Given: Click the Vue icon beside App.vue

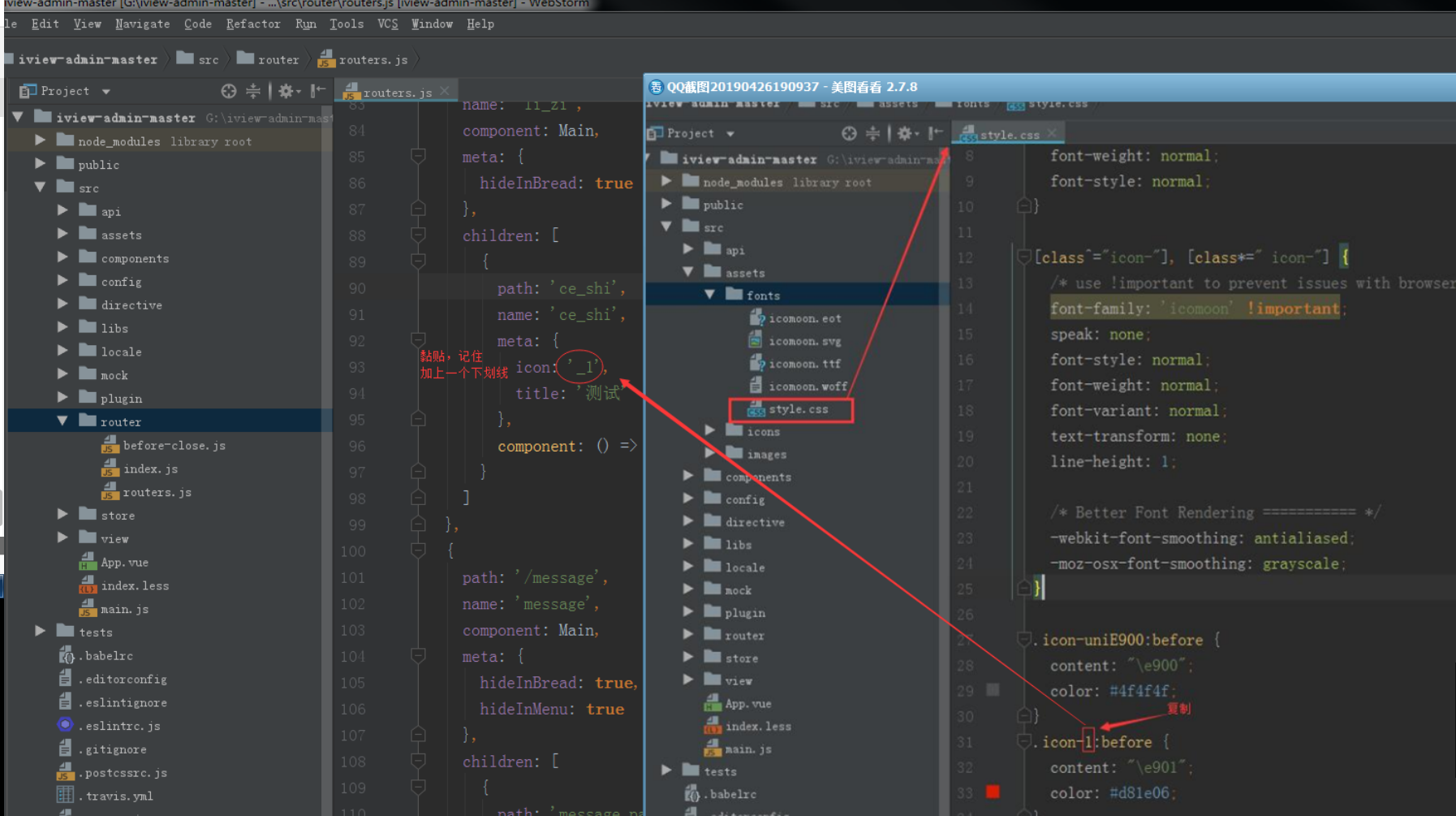Looking at the screenshot, I should 87,562.
